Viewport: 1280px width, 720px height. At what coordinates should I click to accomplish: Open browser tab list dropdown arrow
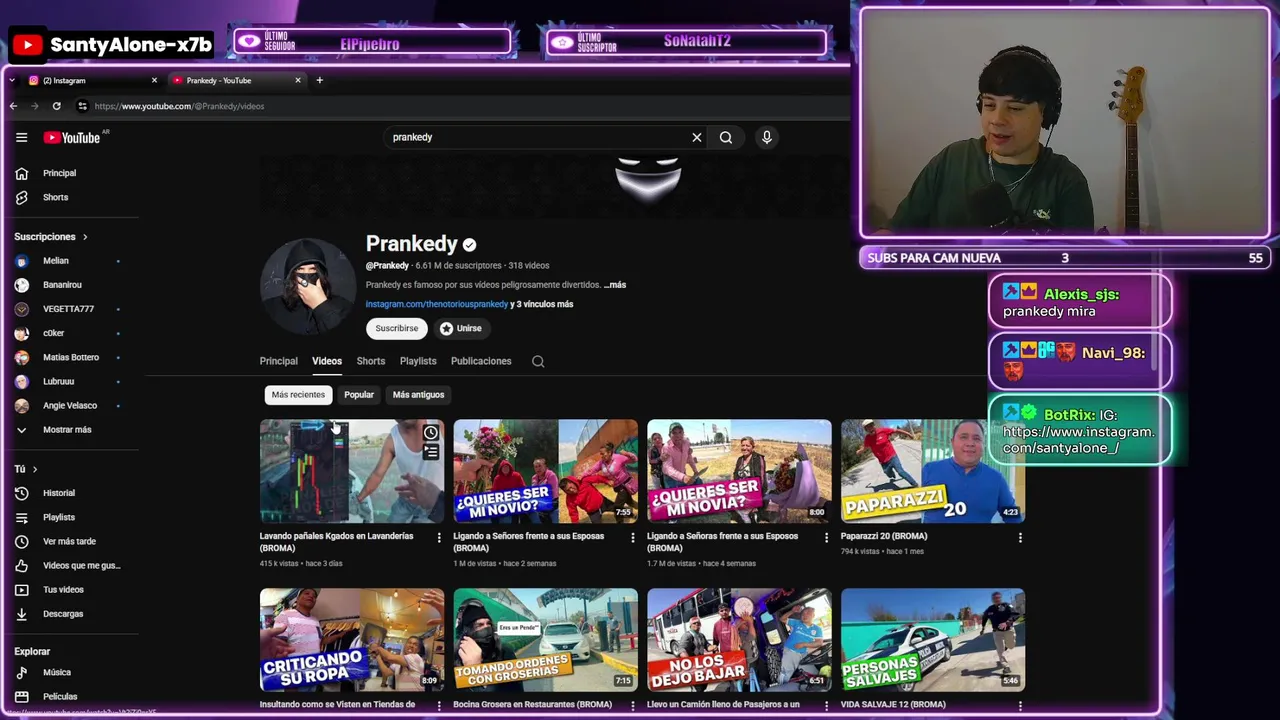tap(11, 80)
